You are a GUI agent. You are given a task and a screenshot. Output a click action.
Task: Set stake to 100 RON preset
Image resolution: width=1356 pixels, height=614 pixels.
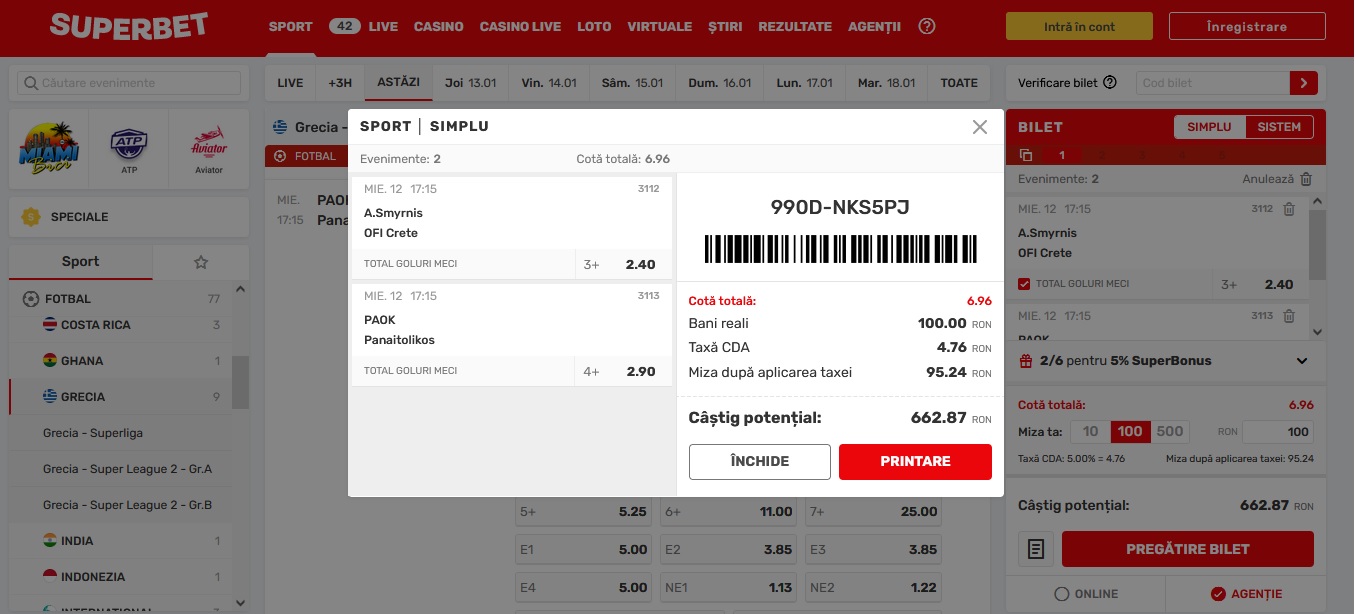tap(1130, 432)
